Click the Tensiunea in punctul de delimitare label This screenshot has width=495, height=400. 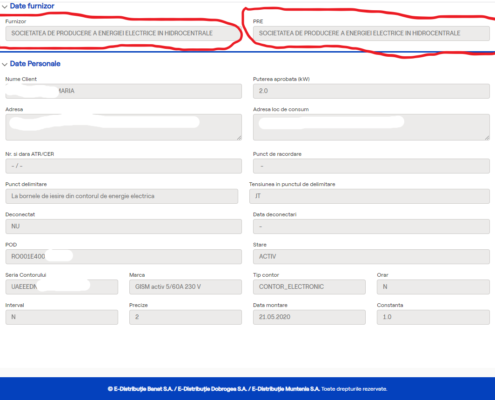point(292,184)
